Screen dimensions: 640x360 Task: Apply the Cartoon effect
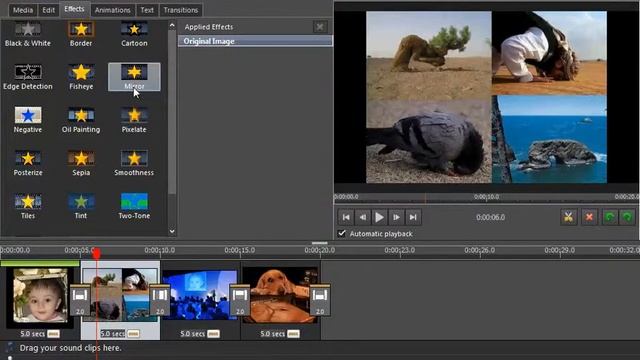(134, 34)
